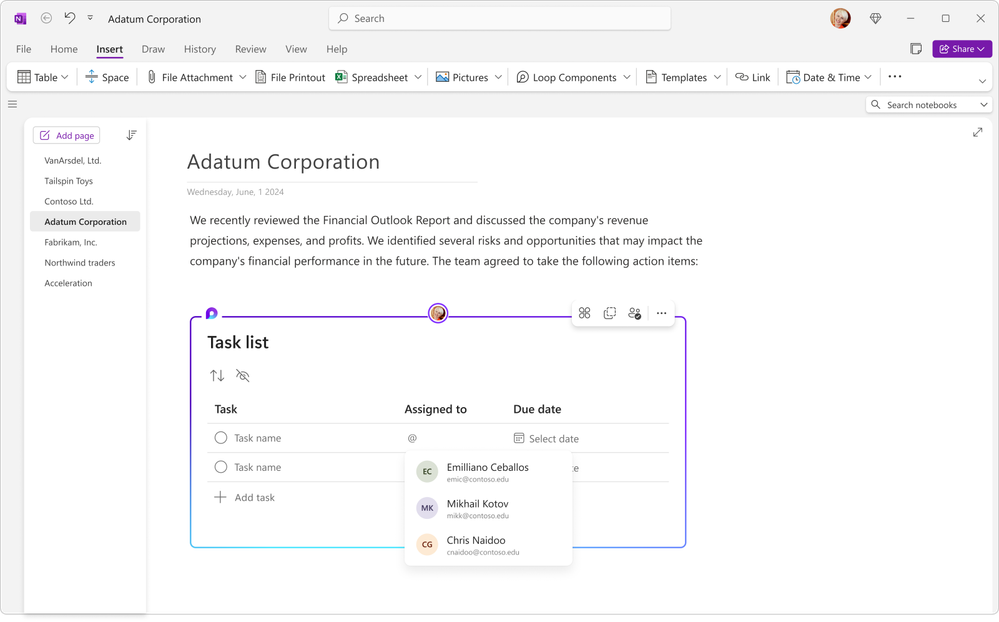Screen dimensions: 999x622
Task: Open the Acceleration page
Action: (x=68, y=283)
